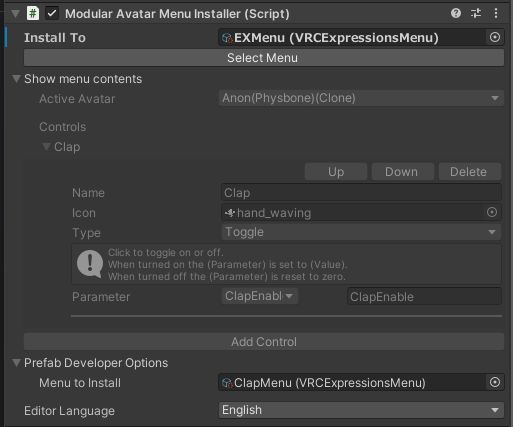Open object picker for Install To field
This screenshot has height=427, width=513.
[495, 37]
